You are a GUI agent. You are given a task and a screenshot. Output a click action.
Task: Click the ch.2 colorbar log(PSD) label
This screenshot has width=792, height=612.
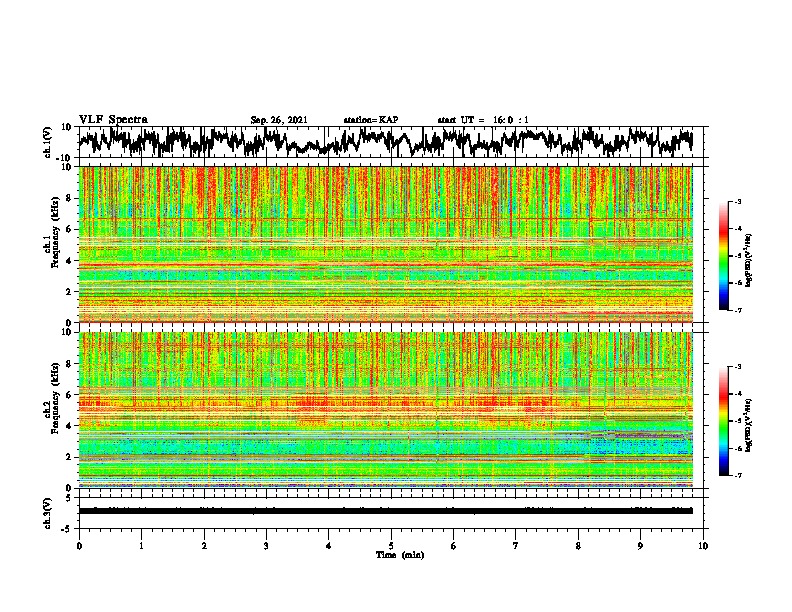[749, 425]
